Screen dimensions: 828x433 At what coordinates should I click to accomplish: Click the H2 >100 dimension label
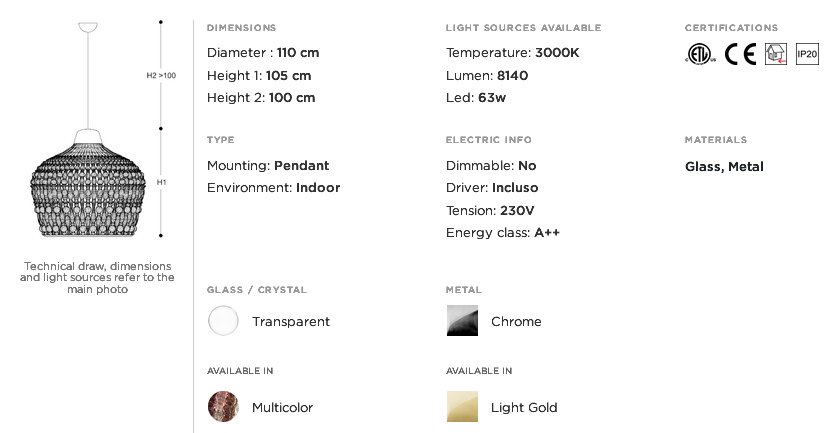(x=161, y=76)
